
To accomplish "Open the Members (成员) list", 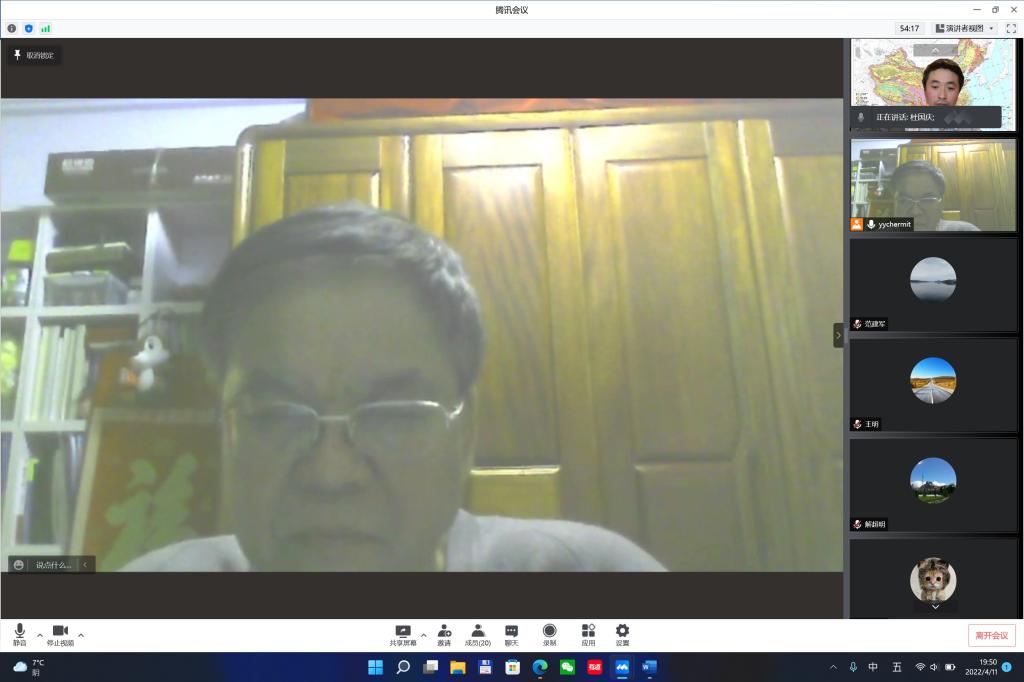I will tap(478, 635).
